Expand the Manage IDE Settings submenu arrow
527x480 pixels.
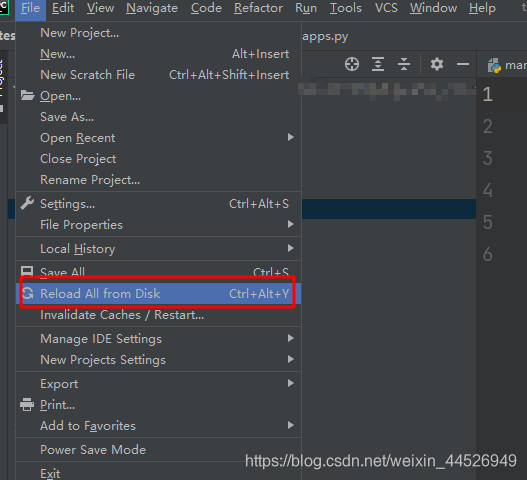[x=291, y=338]
